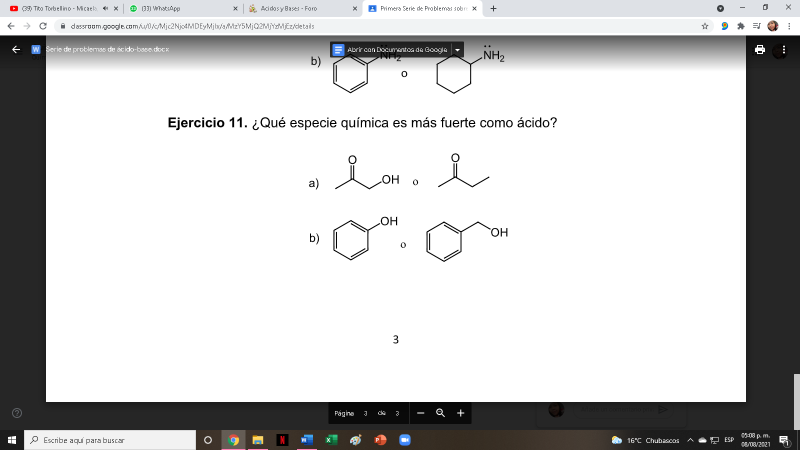The width and height of the screenshot is (800, 450).
Task: Click the colorful extension icon beside star
Action: [724, 26]
